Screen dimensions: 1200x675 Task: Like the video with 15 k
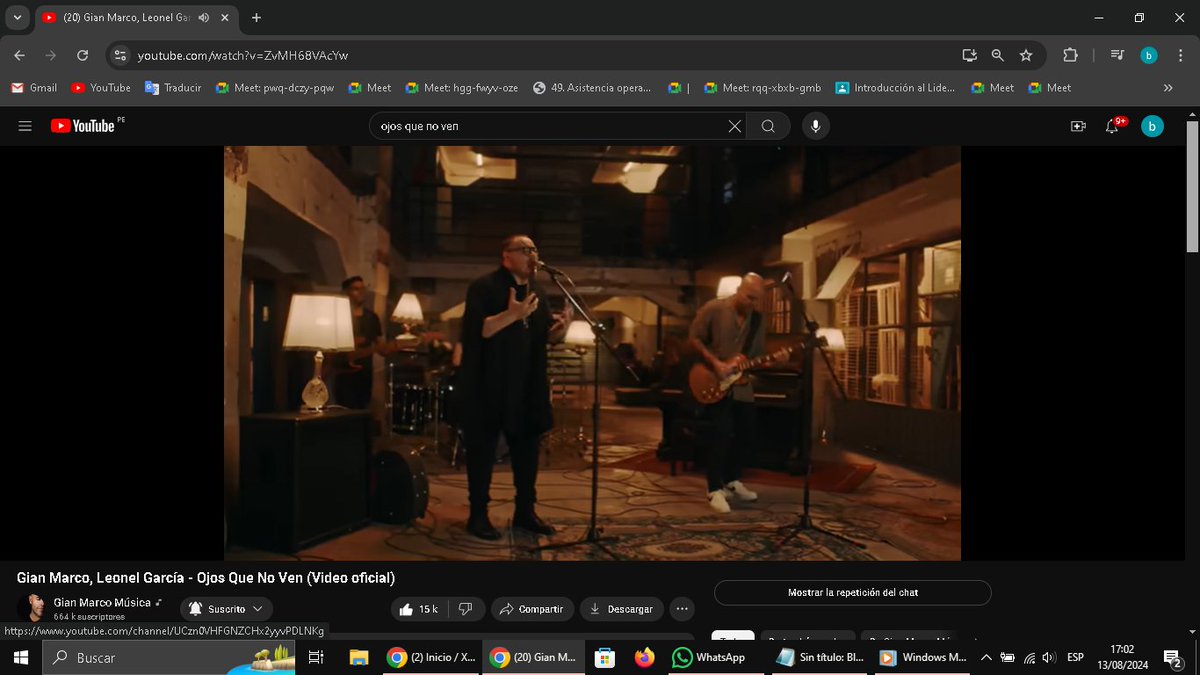coord(419,609)
